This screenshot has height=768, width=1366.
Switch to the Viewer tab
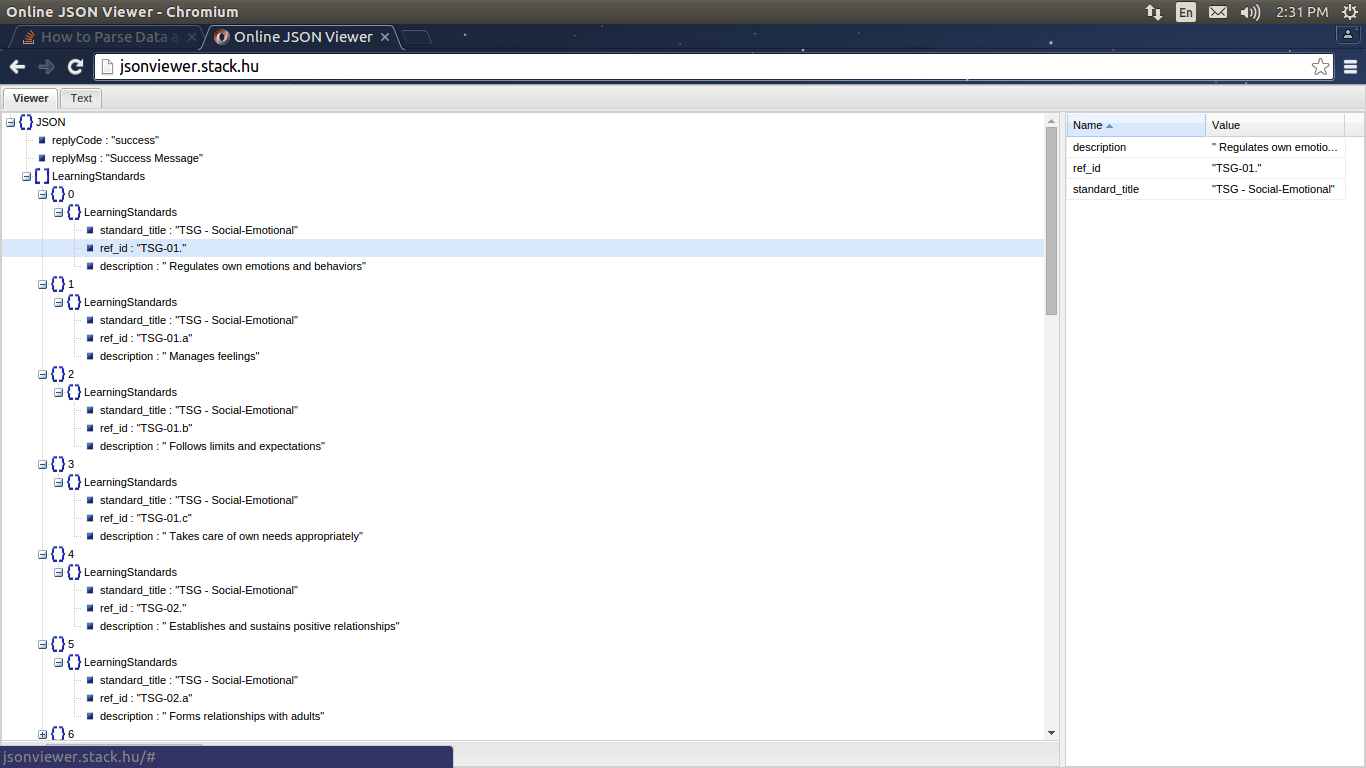tap(30, 98)
